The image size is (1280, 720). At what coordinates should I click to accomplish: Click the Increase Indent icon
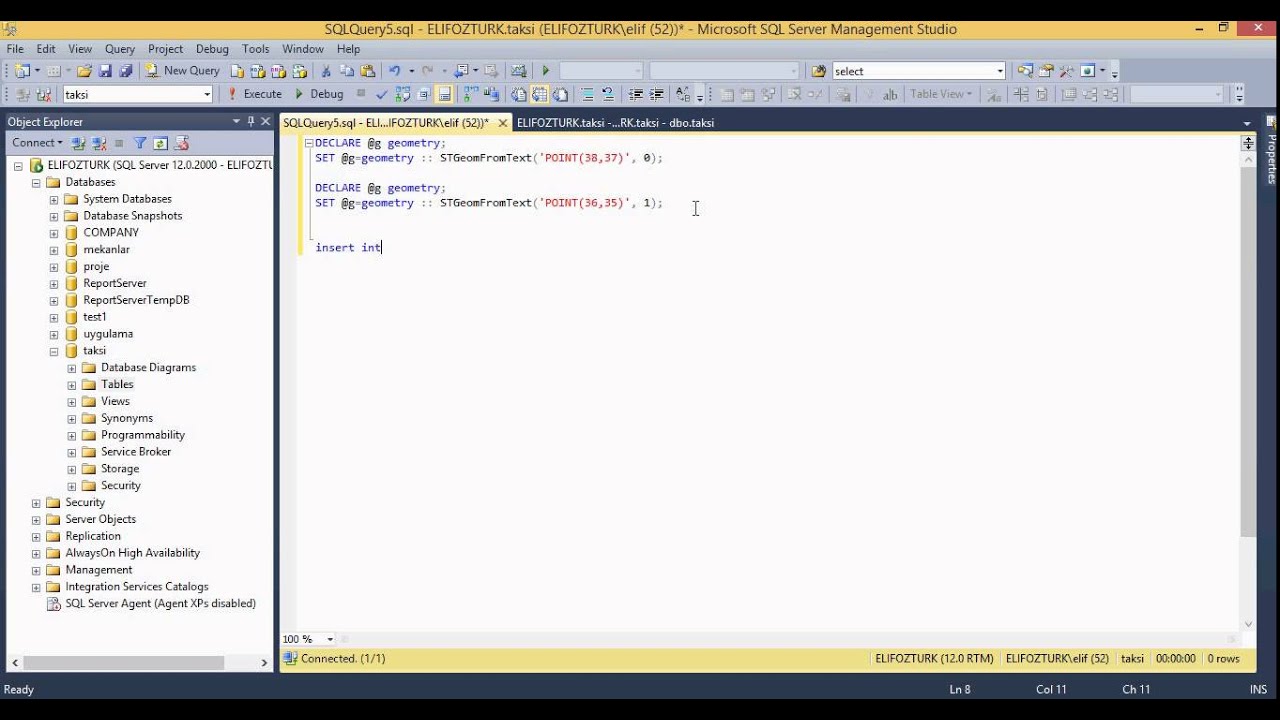pos(656,94)
